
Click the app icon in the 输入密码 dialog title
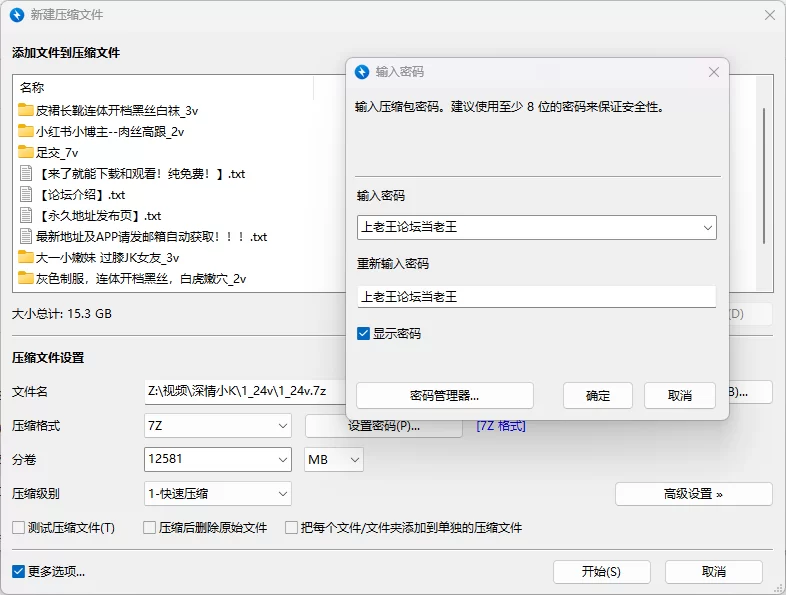point(362,72)
